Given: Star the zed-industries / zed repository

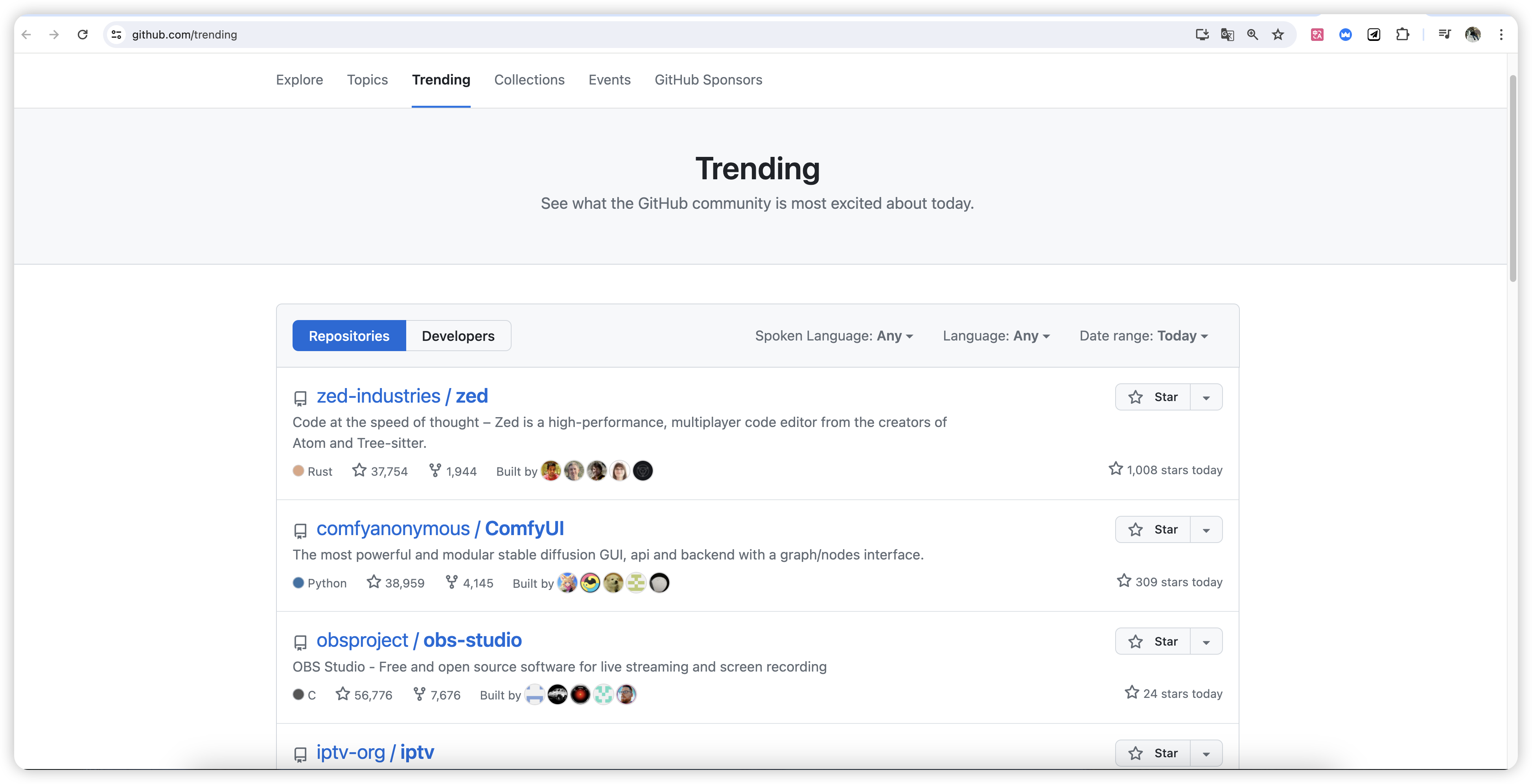Looking at the screenshot, I should pyautogui.click(x=1153, y=397).
